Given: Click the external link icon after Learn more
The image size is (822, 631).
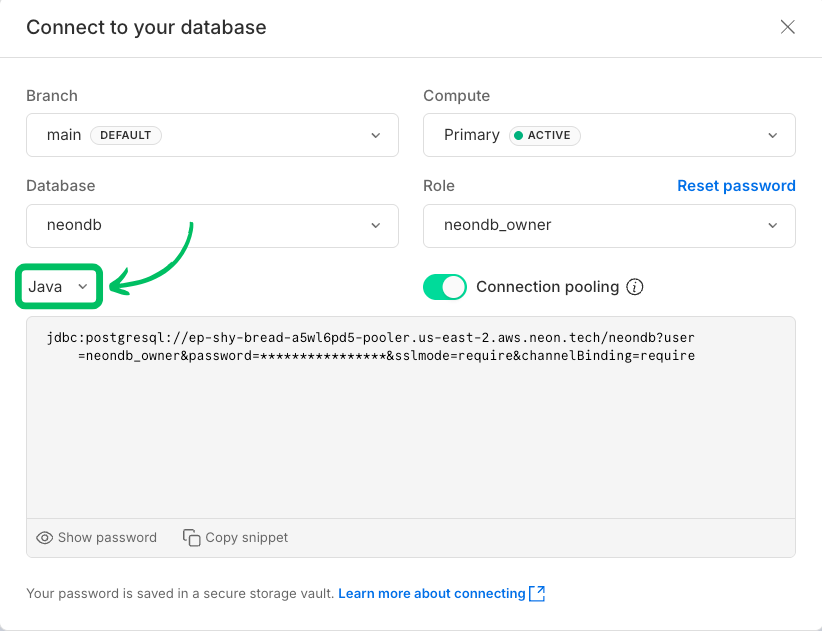Looking at the screenshot, I should [537, 593].
